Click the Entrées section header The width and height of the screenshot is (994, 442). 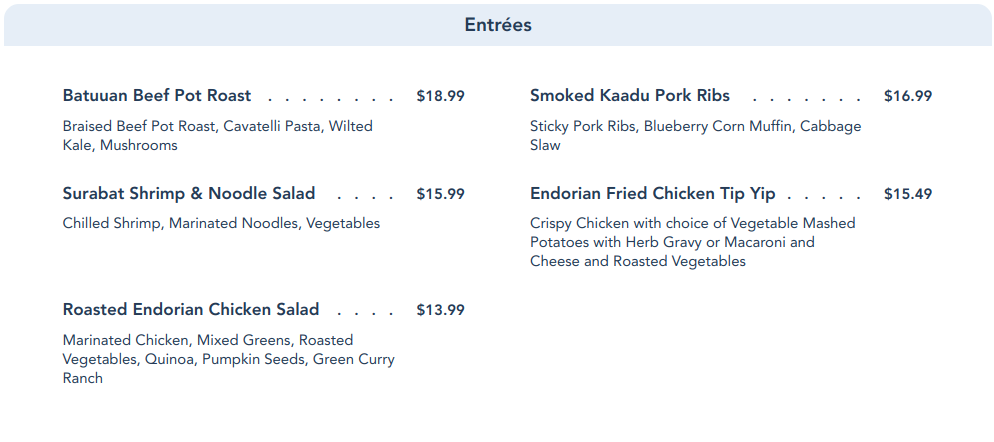point(497,25)
